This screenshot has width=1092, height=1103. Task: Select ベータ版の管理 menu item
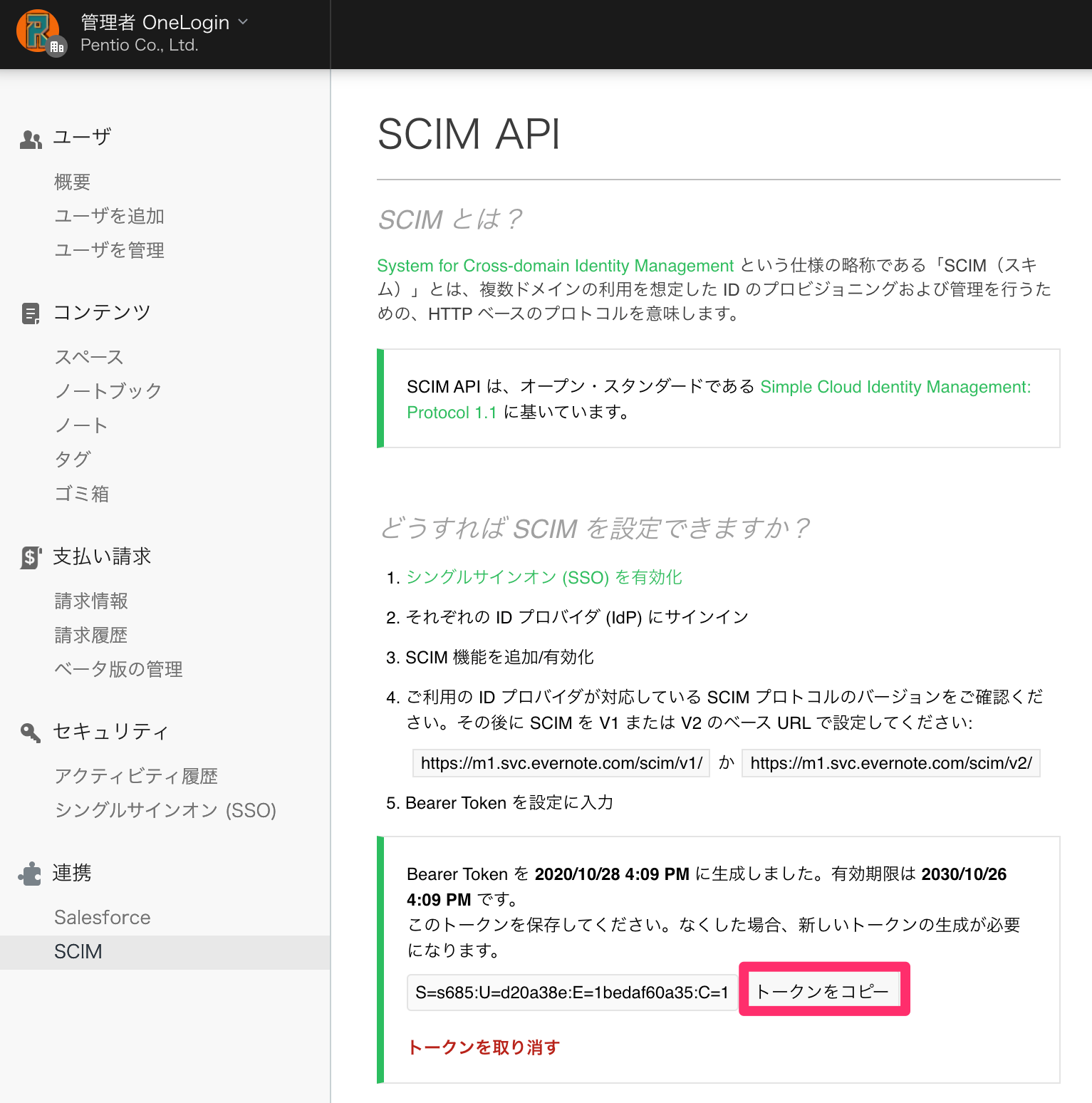pyautogui.click(x=119, y=669)
